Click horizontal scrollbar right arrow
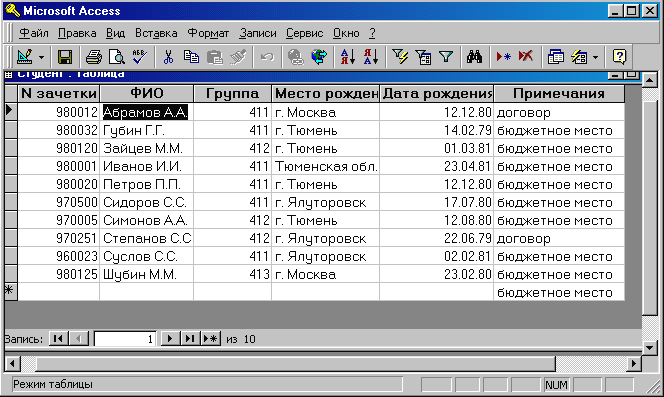Viewport: 664px width, 397px height. [x=634, y=363]
